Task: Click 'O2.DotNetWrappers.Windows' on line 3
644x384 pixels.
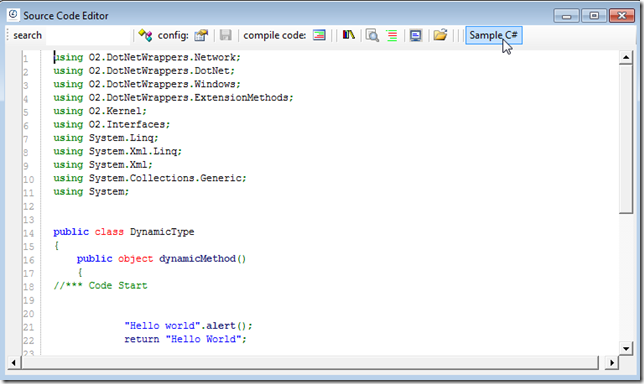Action: click(162, 84)
